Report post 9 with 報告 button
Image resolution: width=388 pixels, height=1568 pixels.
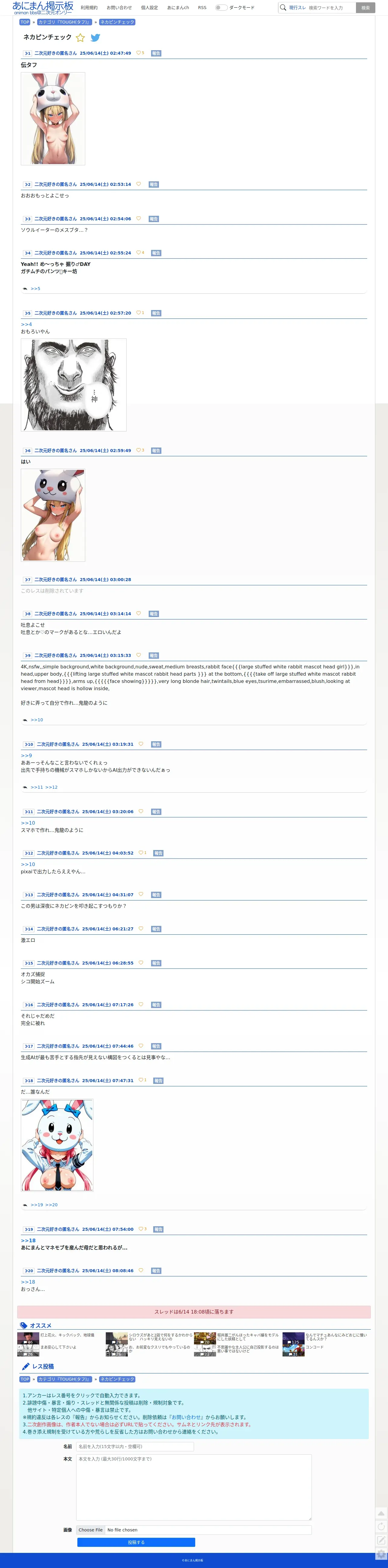[x=154, y=655]
